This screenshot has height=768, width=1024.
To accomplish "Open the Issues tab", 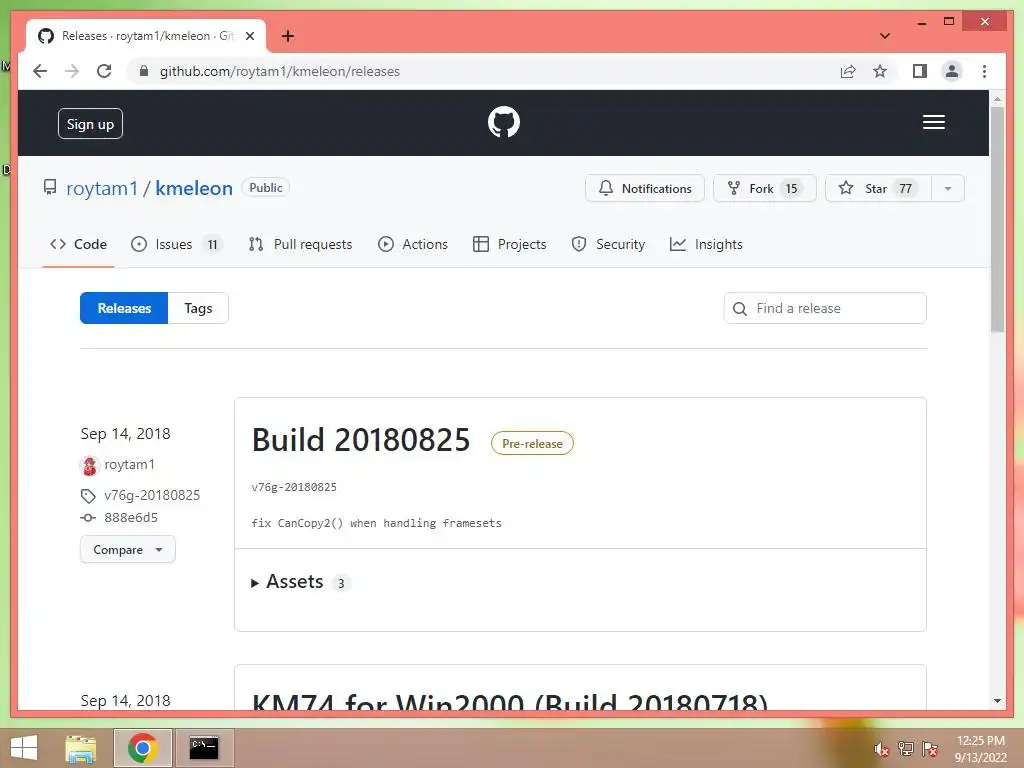I will pos(176,244).
